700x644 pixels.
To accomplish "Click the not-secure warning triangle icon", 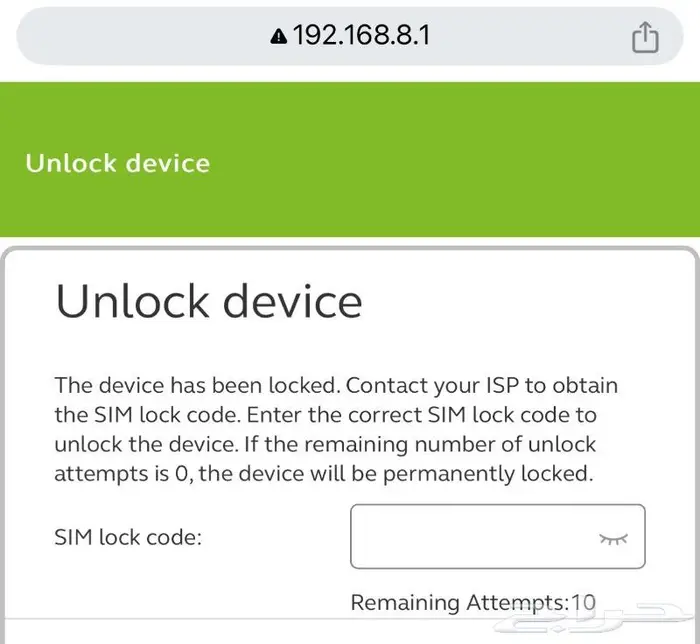I will [279, 37].
